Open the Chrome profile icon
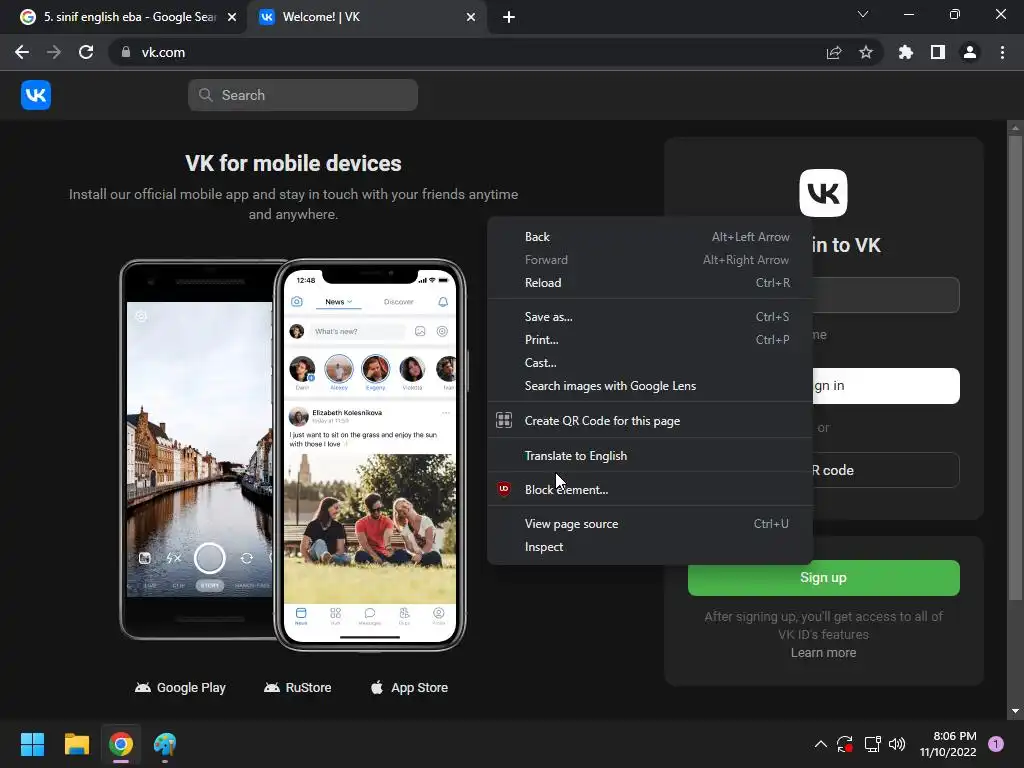 click(970, 52)
